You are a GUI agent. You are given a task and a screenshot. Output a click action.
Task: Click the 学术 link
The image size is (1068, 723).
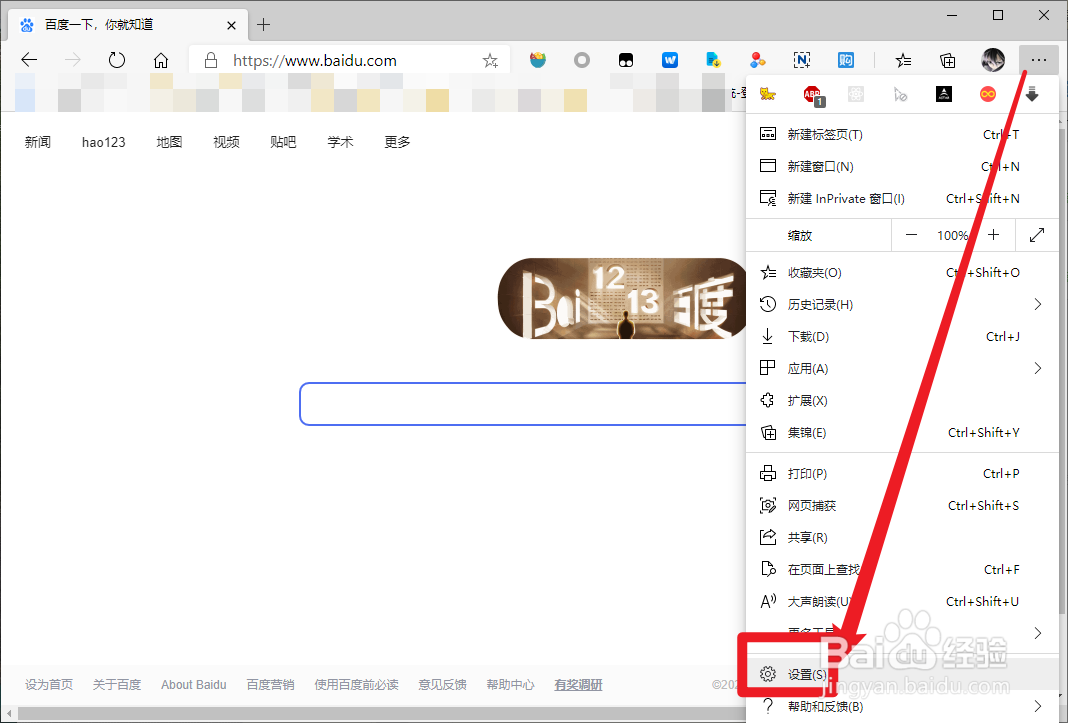point(340,142)
